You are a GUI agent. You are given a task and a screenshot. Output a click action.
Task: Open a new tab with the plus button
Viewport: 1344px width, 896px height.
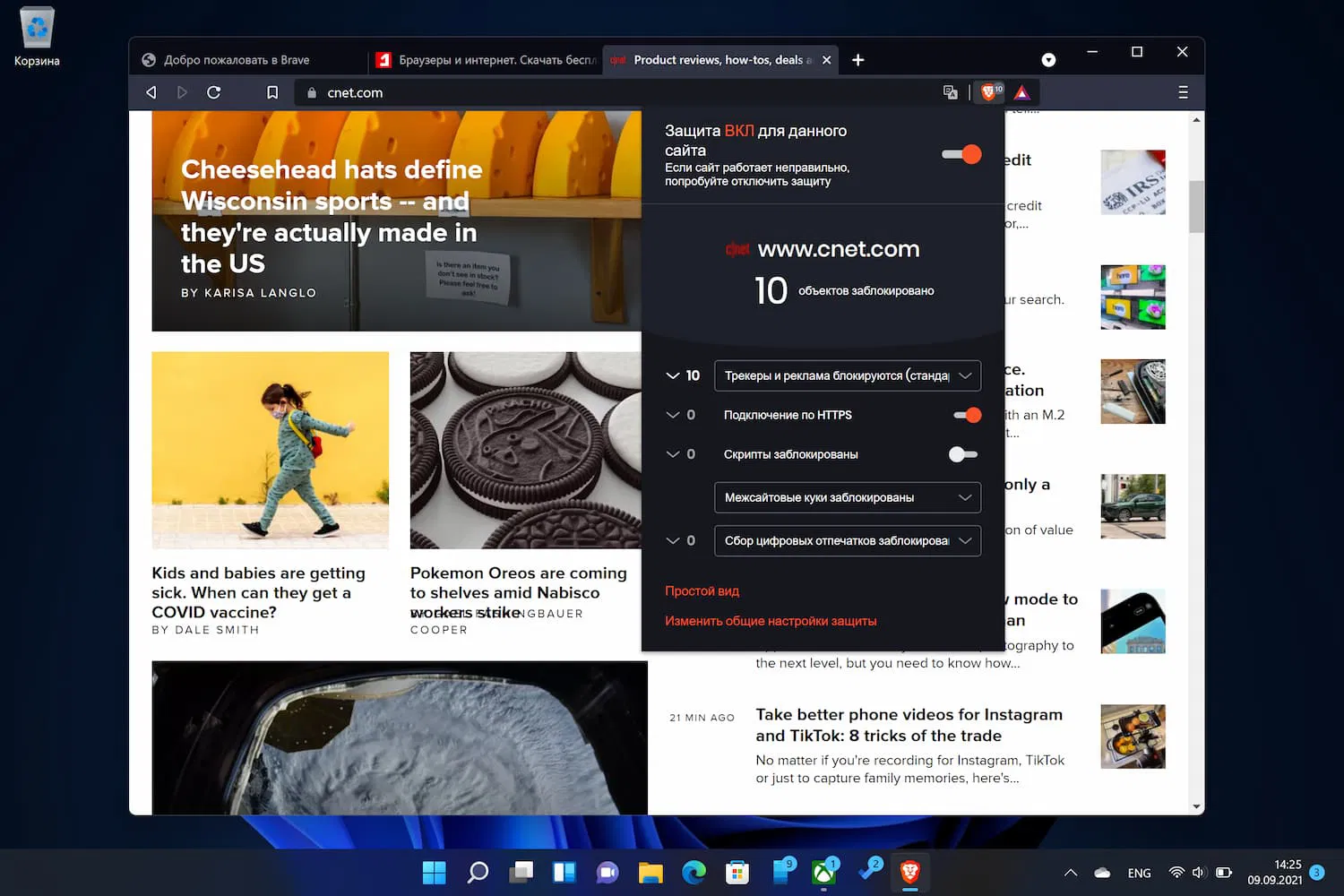click(x=858, y=60)
